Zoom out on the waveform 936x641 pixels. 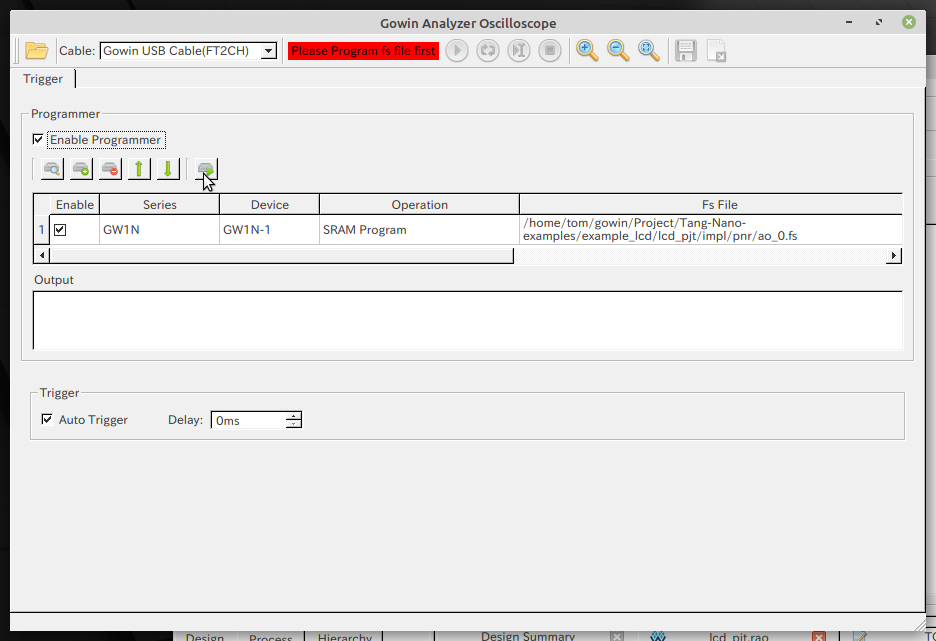point(618,51)
